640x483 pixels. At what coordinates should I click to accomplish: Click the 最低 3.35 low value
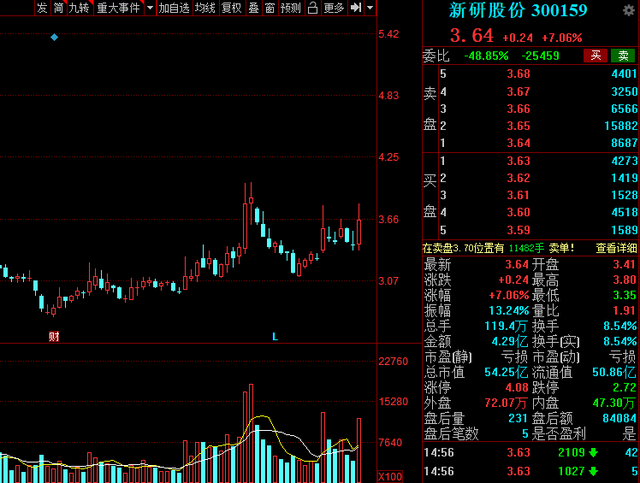624,295
